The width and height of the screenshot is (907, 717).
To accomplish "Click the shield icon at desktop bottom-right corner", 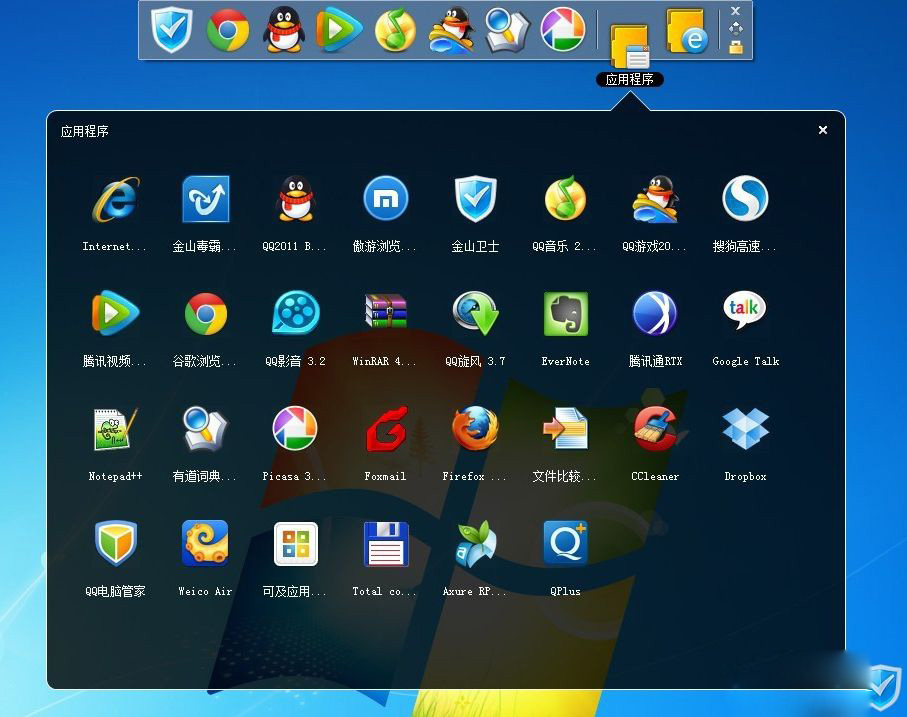I will pos(883,687).
